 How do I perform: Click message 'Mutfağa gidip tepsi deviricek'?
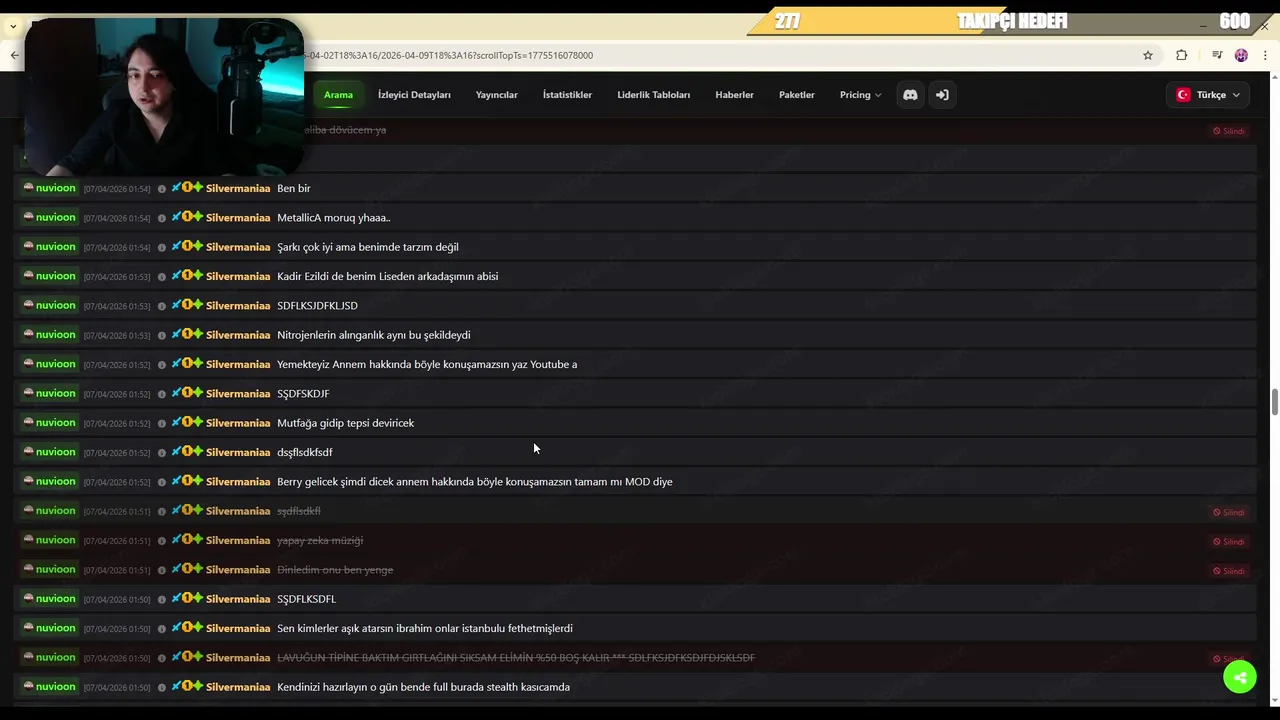[346, 423]
